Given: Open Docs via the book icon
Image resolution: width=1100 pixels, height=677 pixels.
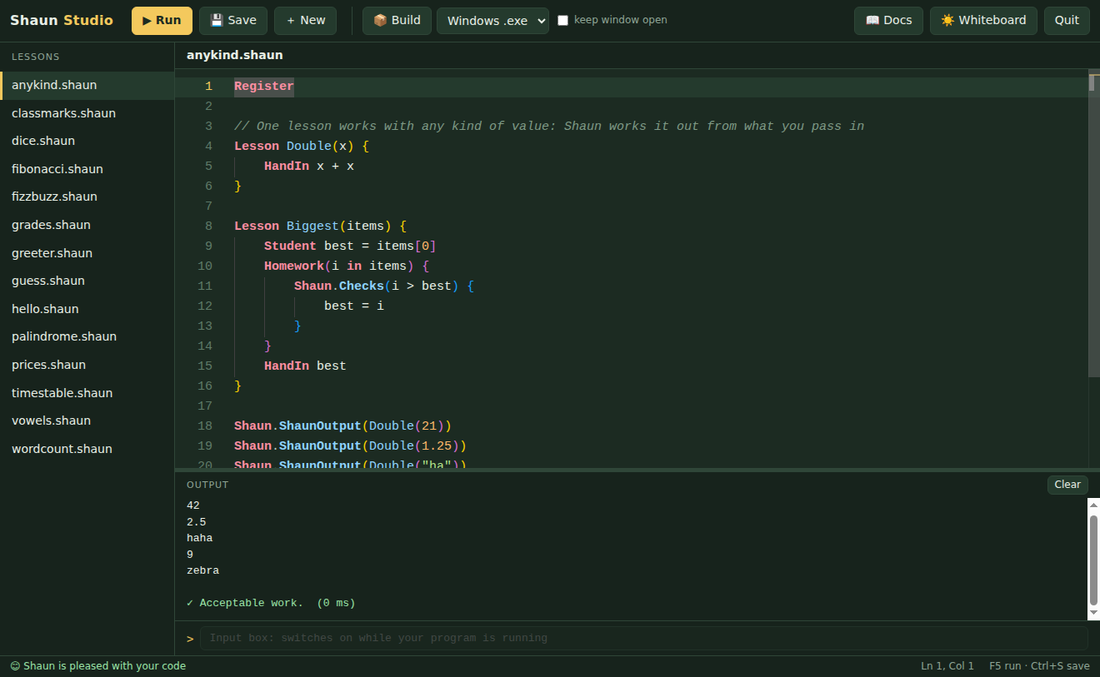Looking at the screenshot, I should coord(873,20).
